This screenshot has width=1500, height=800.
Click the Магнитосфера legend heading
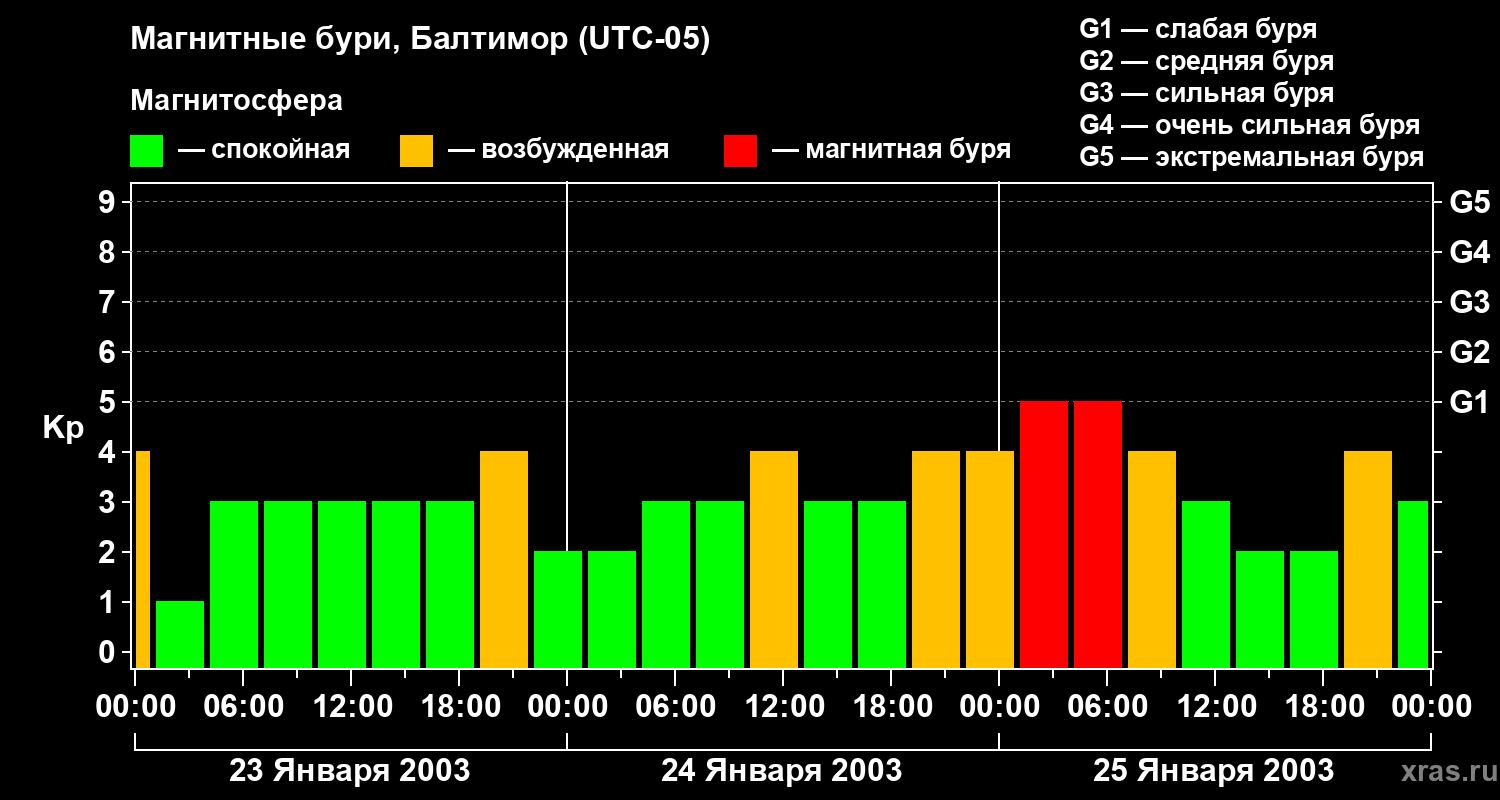(x=236, y=101)
